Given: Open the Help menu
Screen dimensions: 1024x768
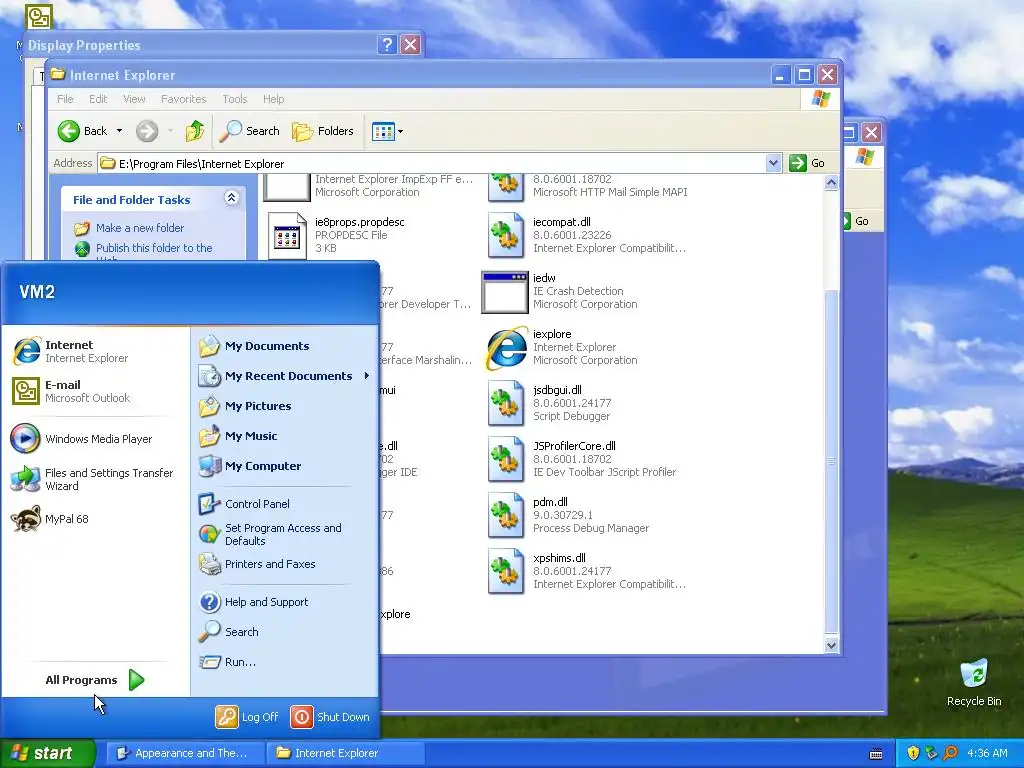Looking at the screenshot, I should (274, 99).
